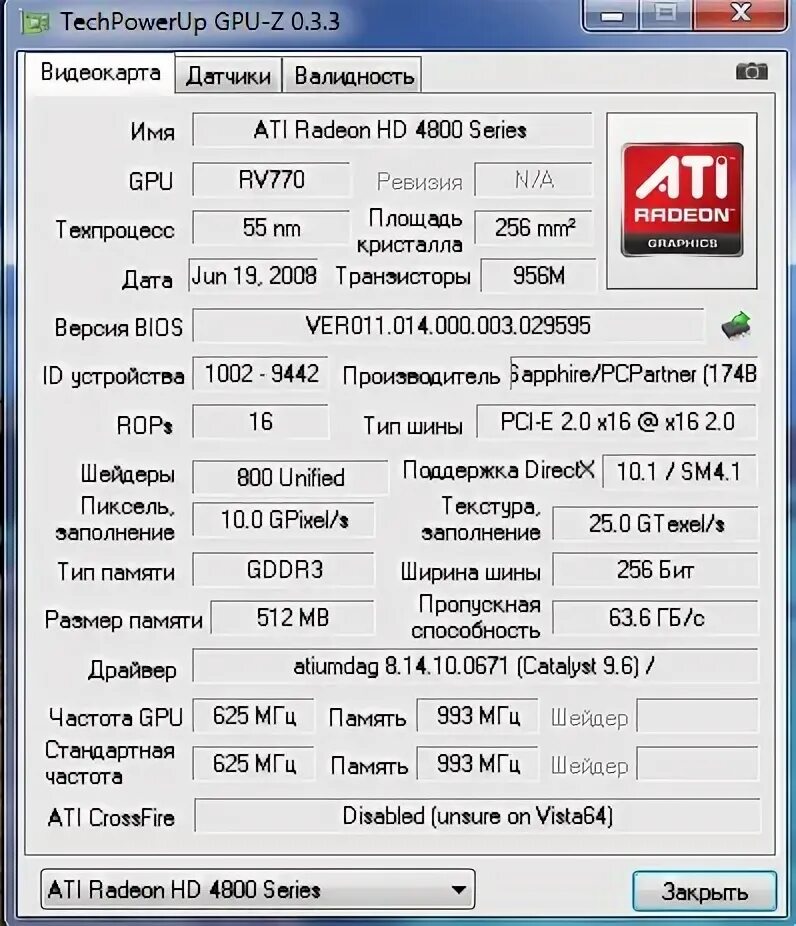Image resolution: width=796 pixels, height=926 pixels.
Task: Click the empty Шейдер field in Частота GPU row
Action: [697, 716]
